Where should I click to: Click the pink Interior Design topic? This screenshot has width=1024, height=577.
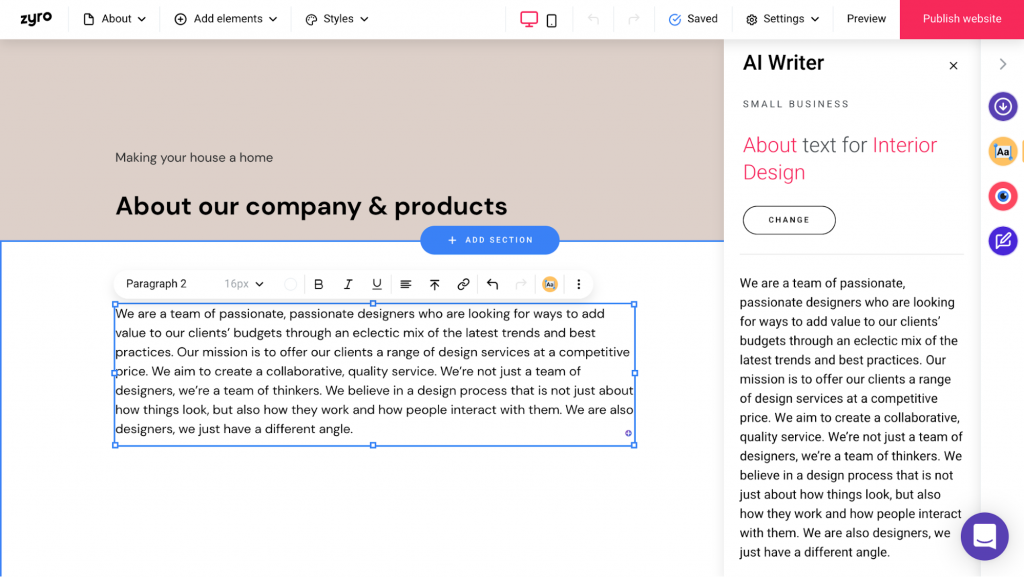click(840, 159)
